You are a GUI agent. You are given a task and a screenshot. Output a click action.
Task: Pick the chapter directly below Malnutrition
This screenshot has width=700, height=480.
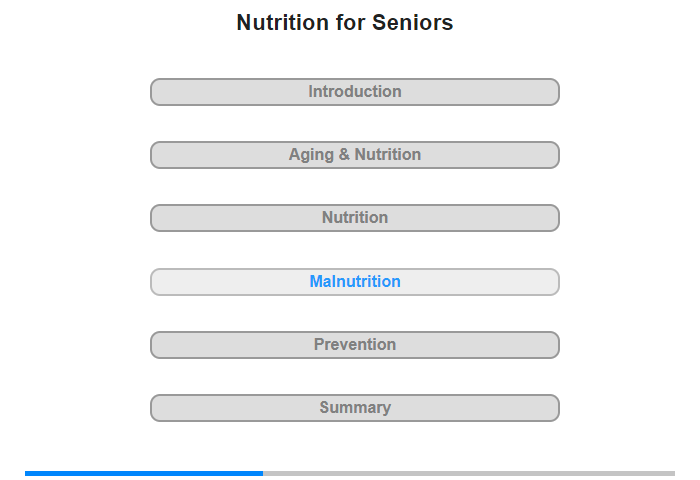click(354, 345)
